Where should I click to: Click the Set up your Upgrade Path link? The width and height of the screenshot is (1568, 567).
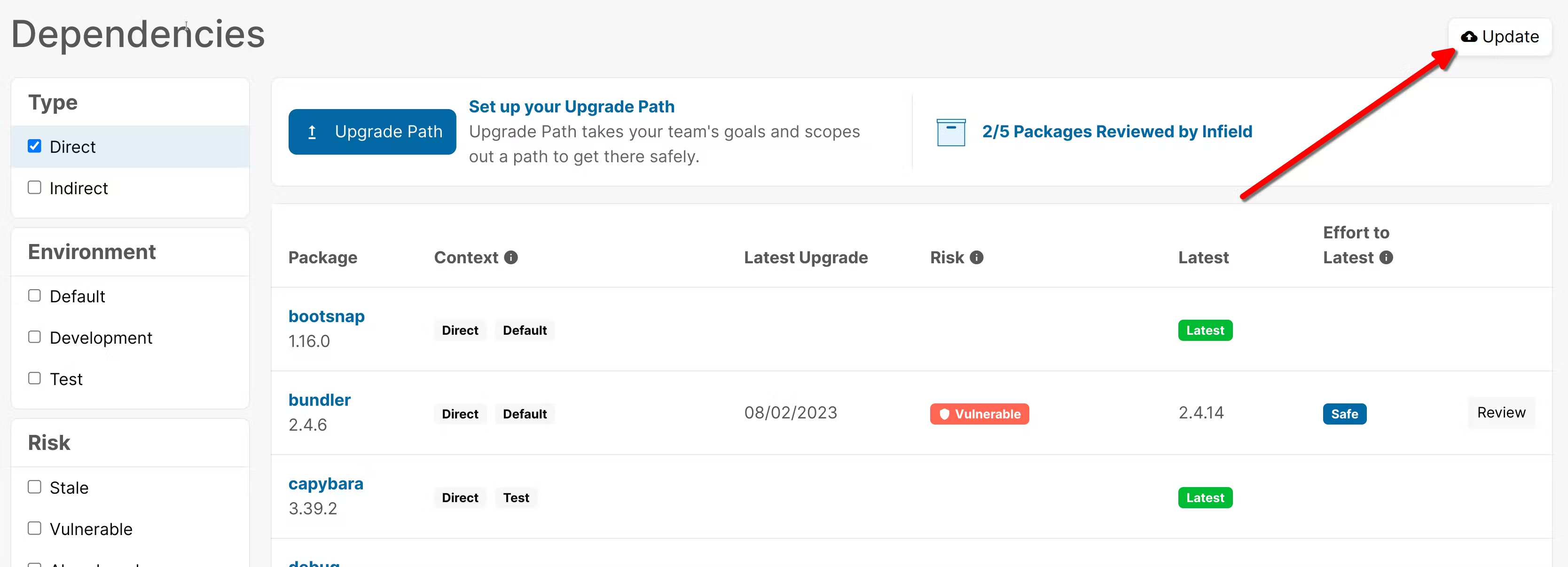[571, 107]
